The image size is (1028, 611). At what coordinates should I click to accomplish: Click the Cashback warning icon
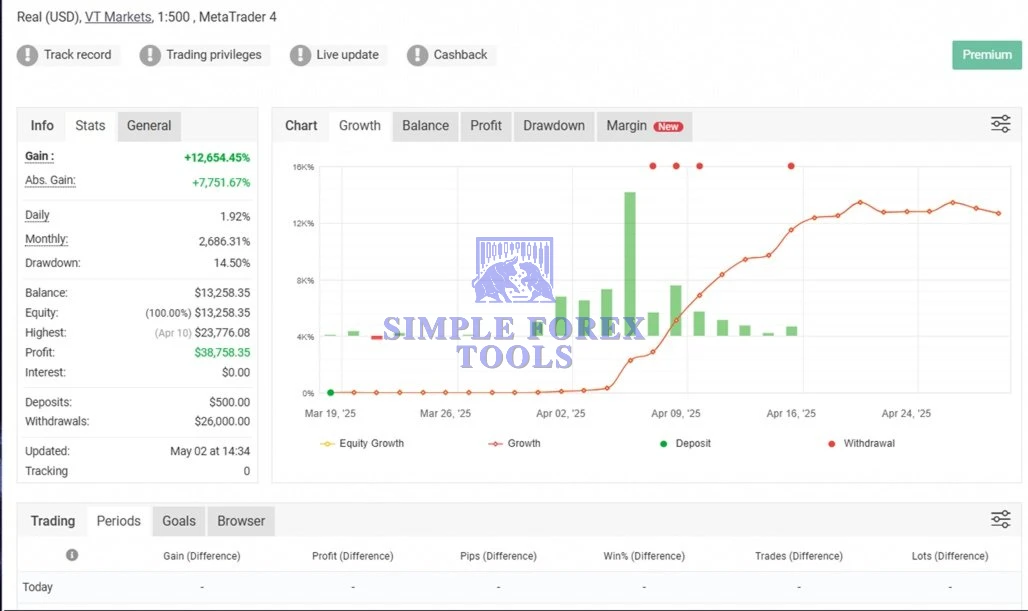[x=417, y=55]
